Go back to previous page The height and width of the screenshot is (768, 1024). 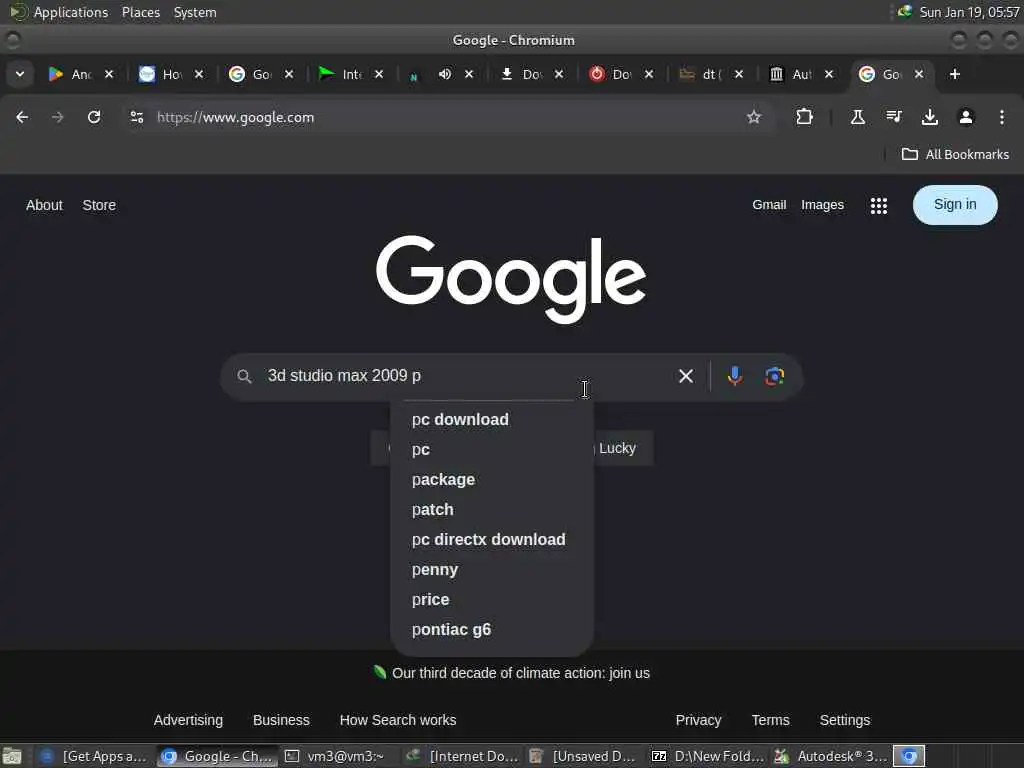(x=22, y=117)
